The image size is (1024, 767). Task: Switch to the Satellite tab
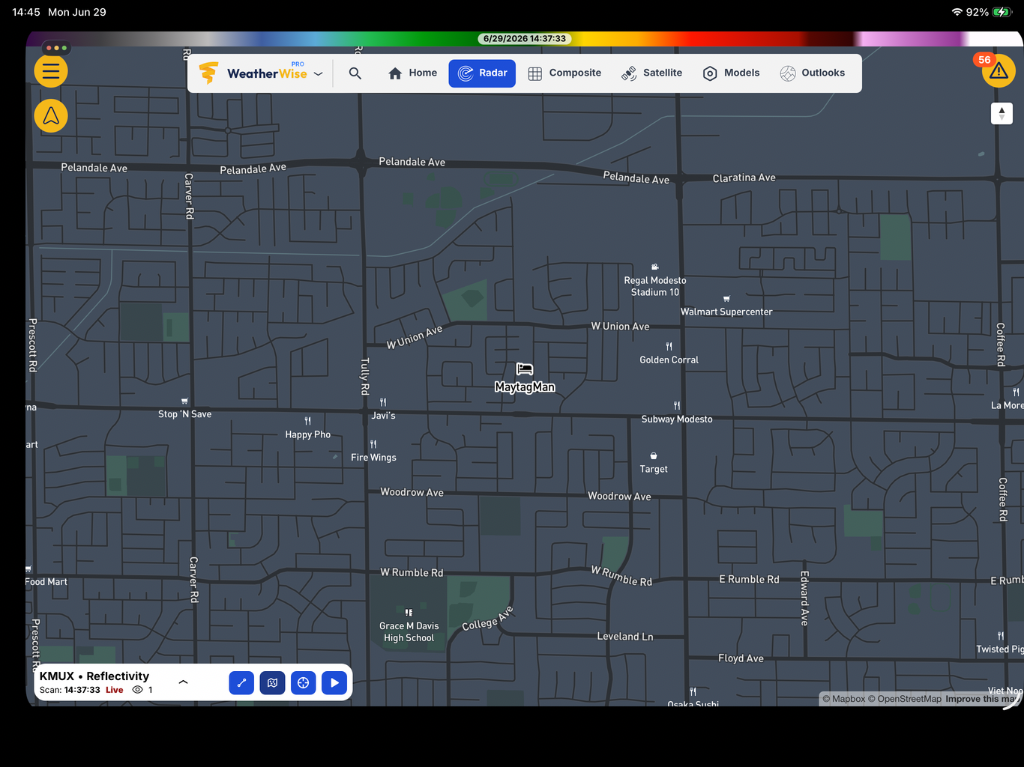[652, 73]
